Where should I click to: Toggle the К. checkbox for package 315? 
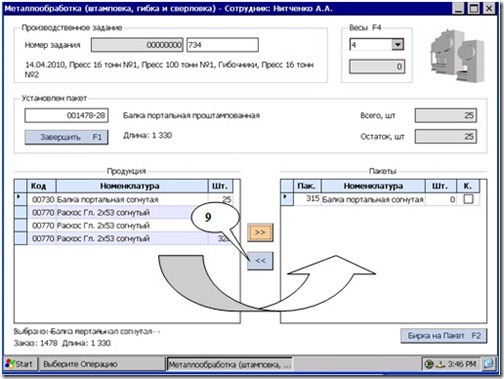tap(468, 199)
